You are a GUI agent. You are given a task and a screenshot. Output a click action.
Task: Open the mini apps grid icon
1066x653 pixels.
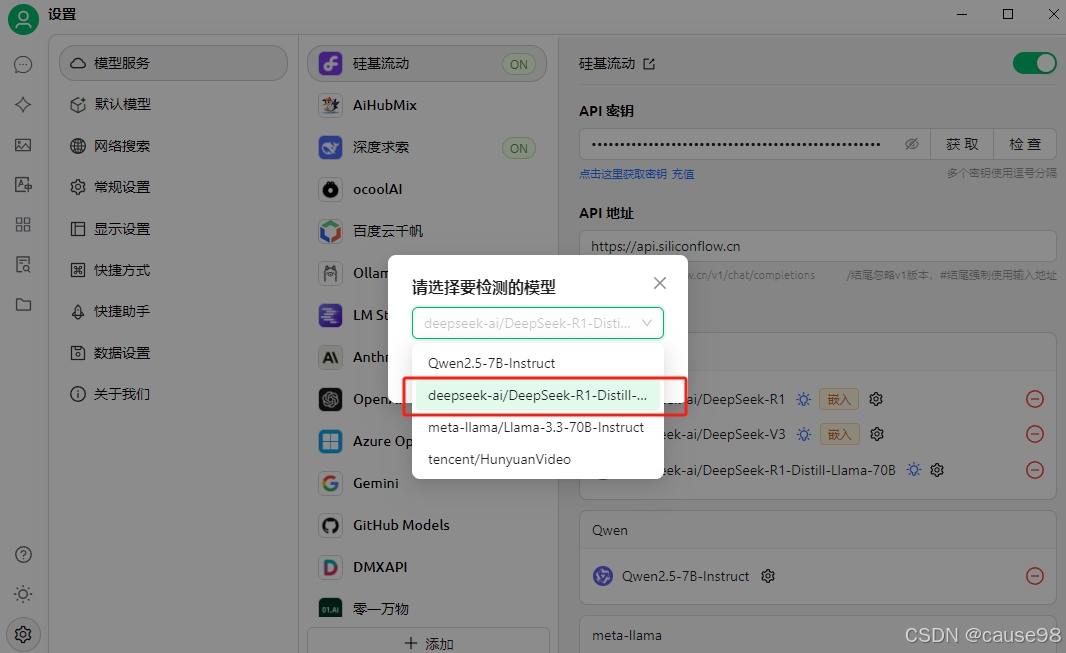(23, 225)
